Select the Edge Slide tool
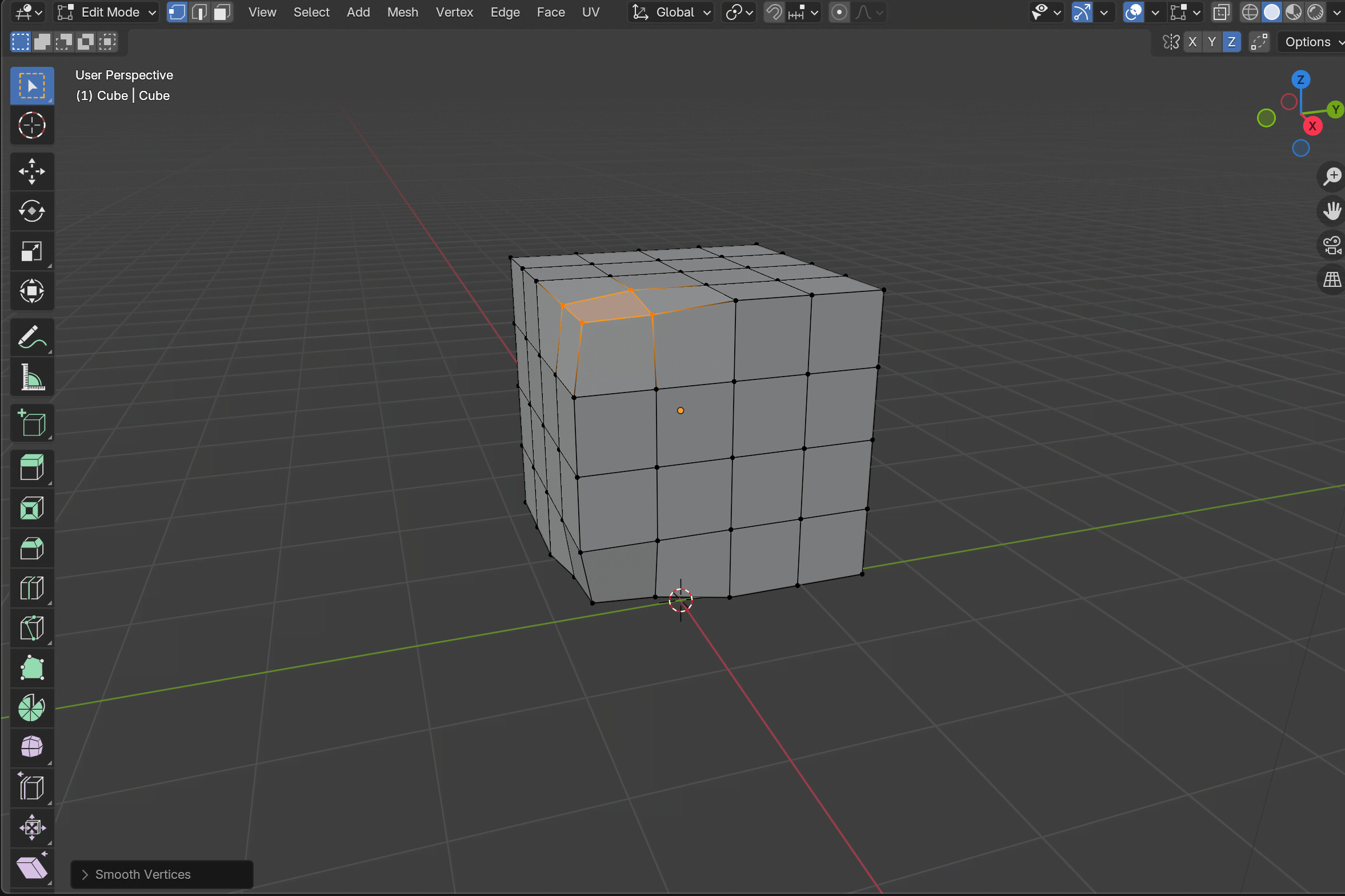The image size is (1345, 896). (x=32, y=788)
